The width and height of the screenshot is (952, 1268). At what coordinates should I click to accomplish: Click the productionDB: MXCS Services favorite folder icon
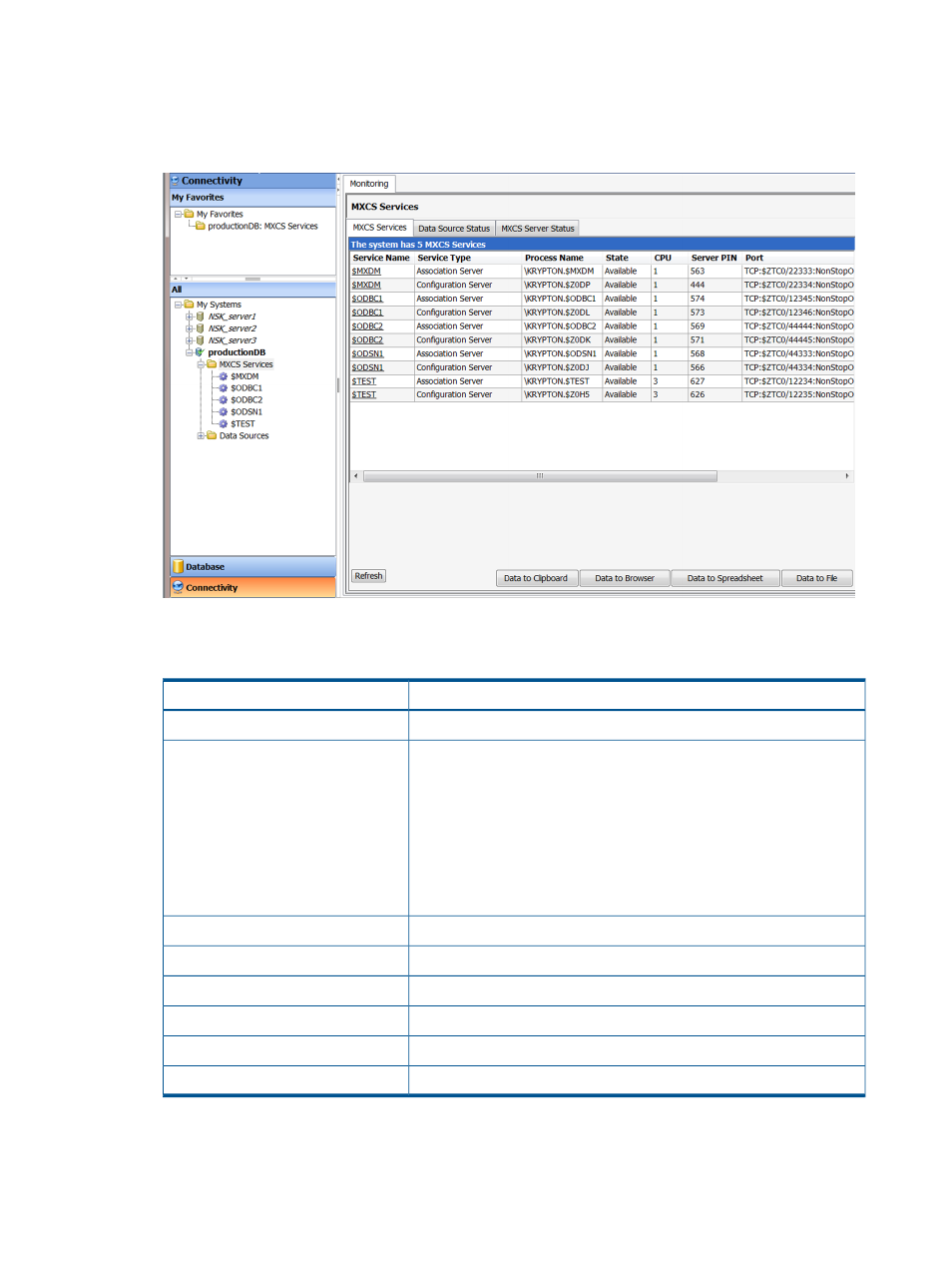click(201, 226)
